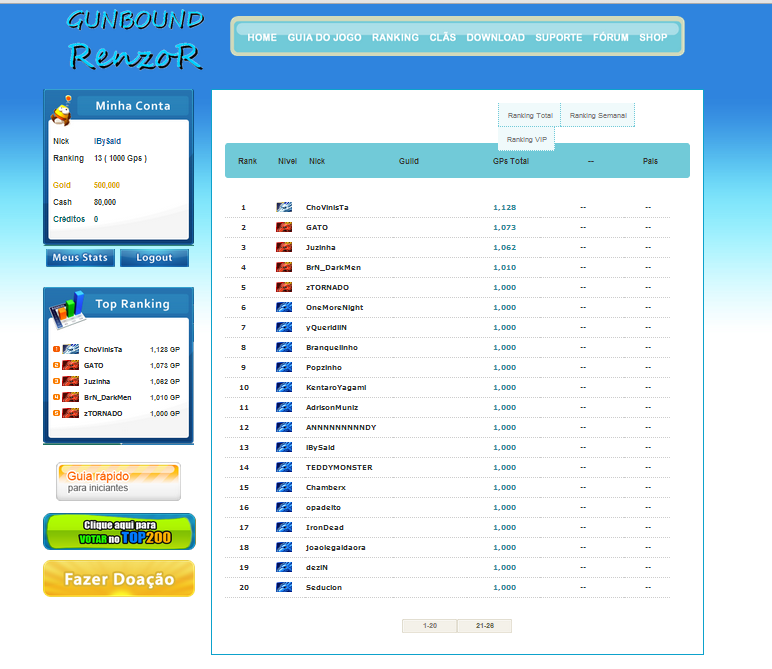Switch to the Ranking Semanal tab
Screen dimensions: 772x669
598,116
